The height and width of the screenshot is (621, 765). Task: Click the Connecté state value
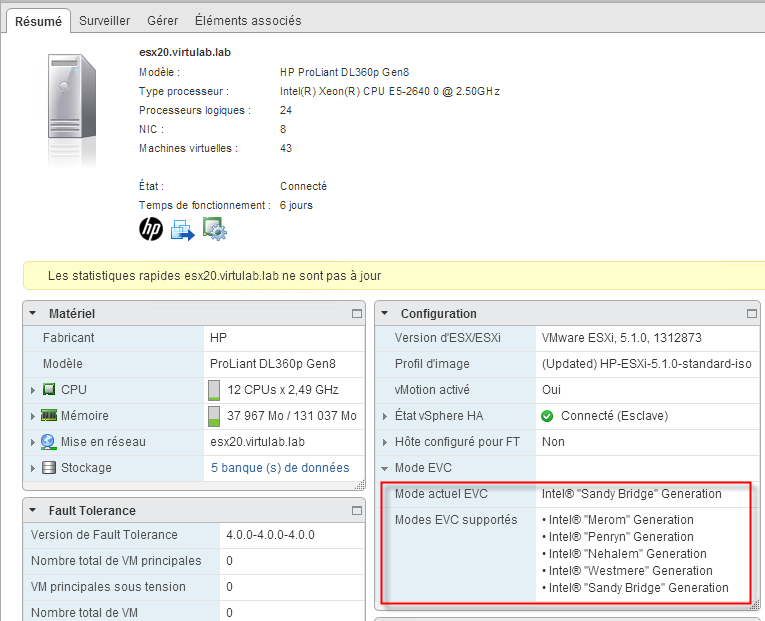(303, 186)
